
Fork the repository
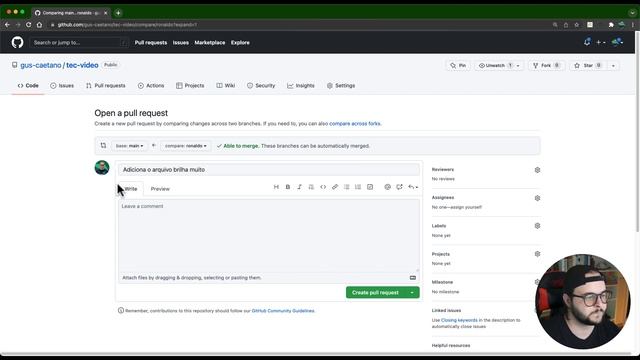point(547,65)
